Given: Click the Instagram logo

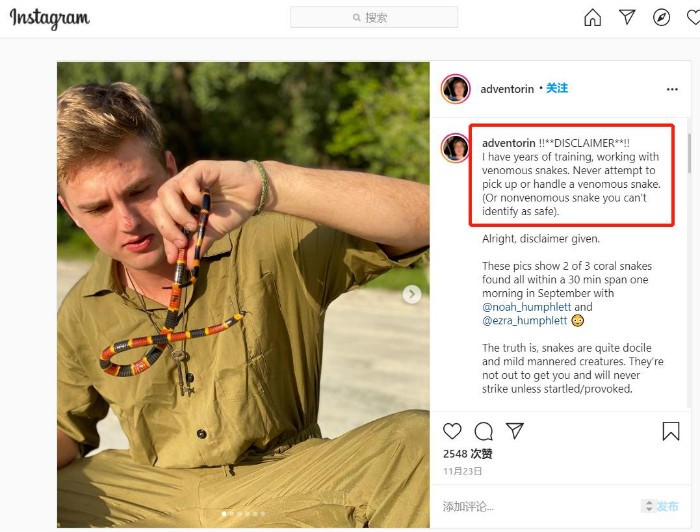Looking at the screenshot, I should (50, 19).
